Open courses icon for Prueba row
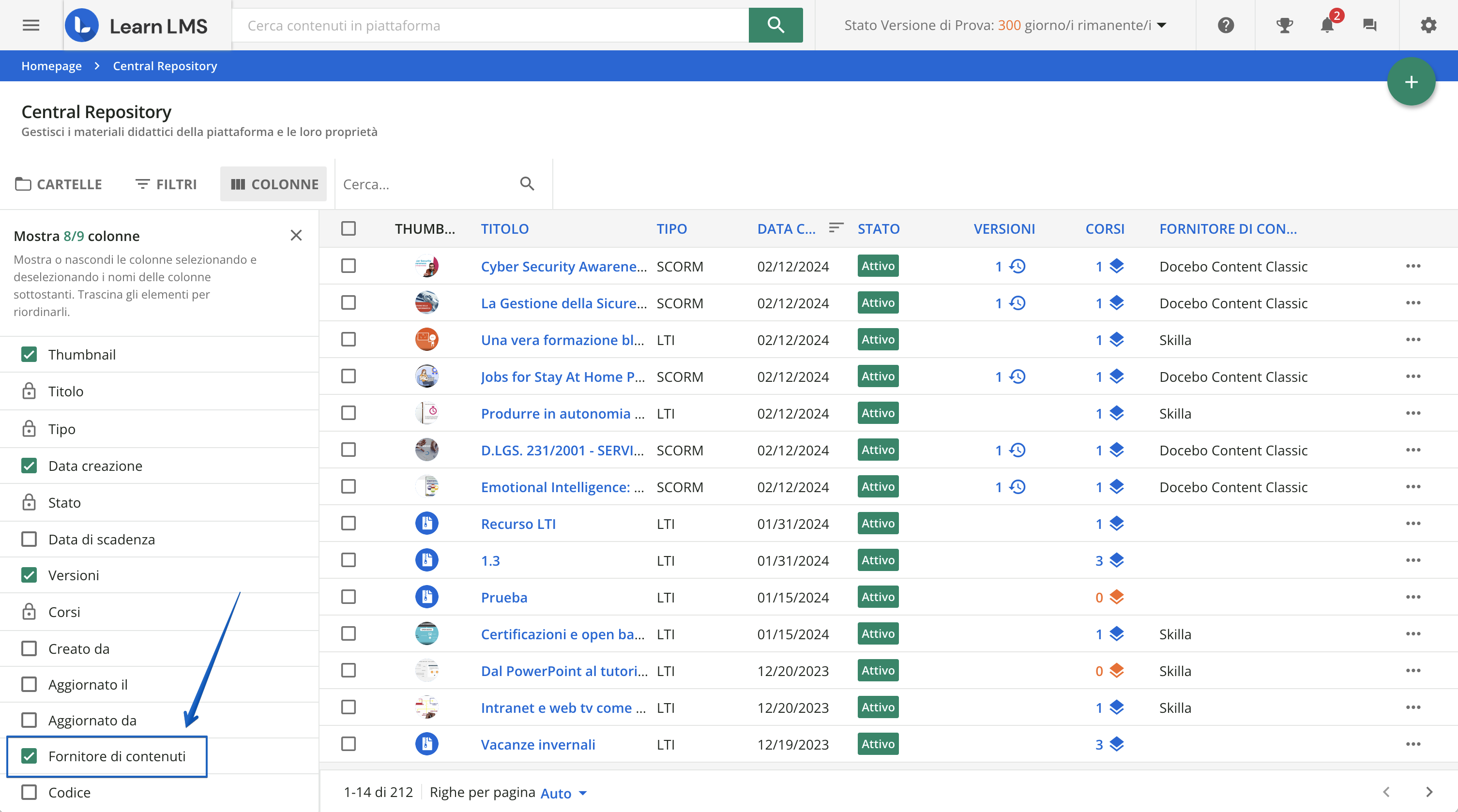Screen dimensions: 1458x812 click(x=1117, y=597)
